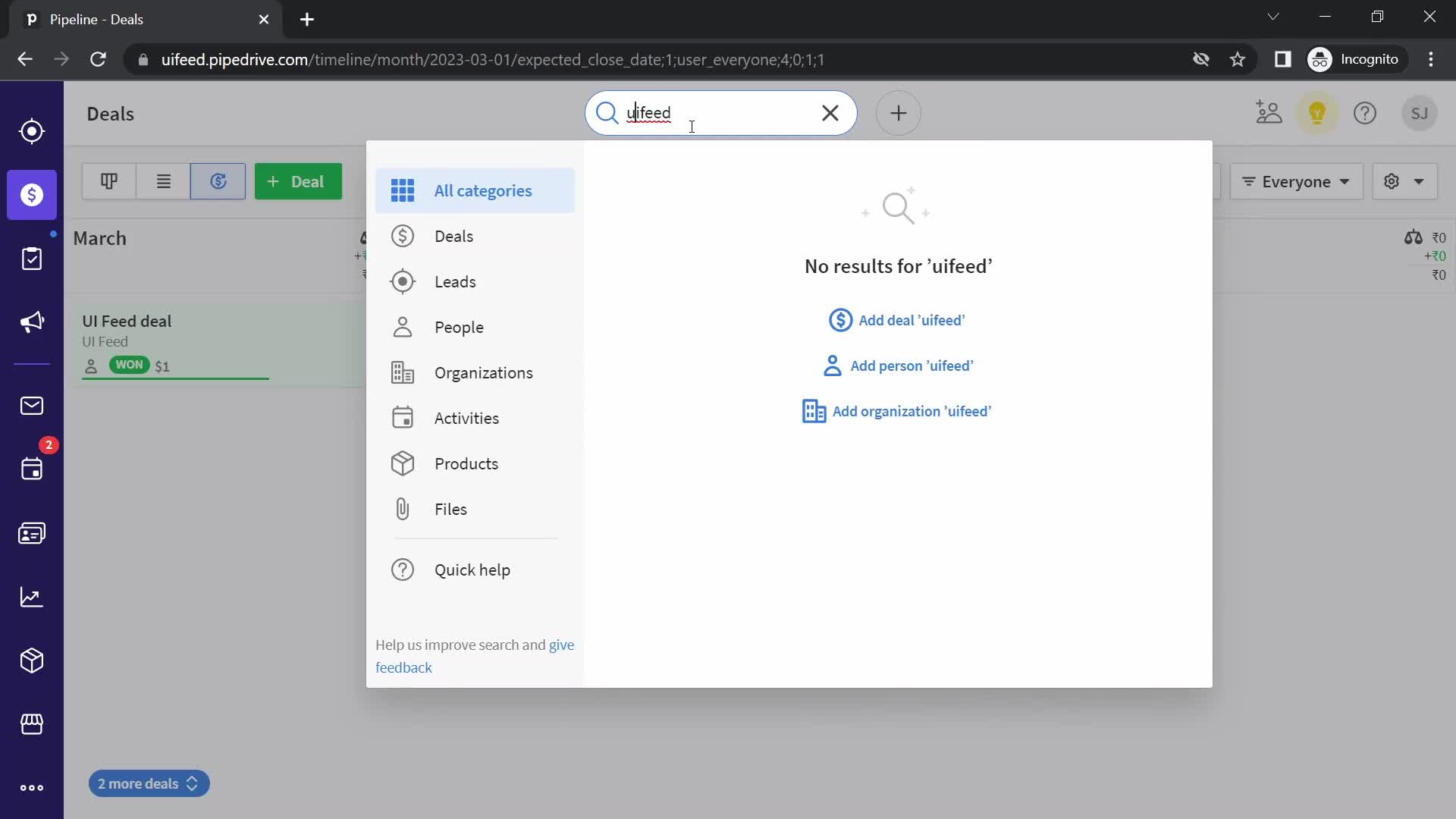Filter search by Organizations category
This screenshot has height=819, width=1456.
click(x=475, y=372)
